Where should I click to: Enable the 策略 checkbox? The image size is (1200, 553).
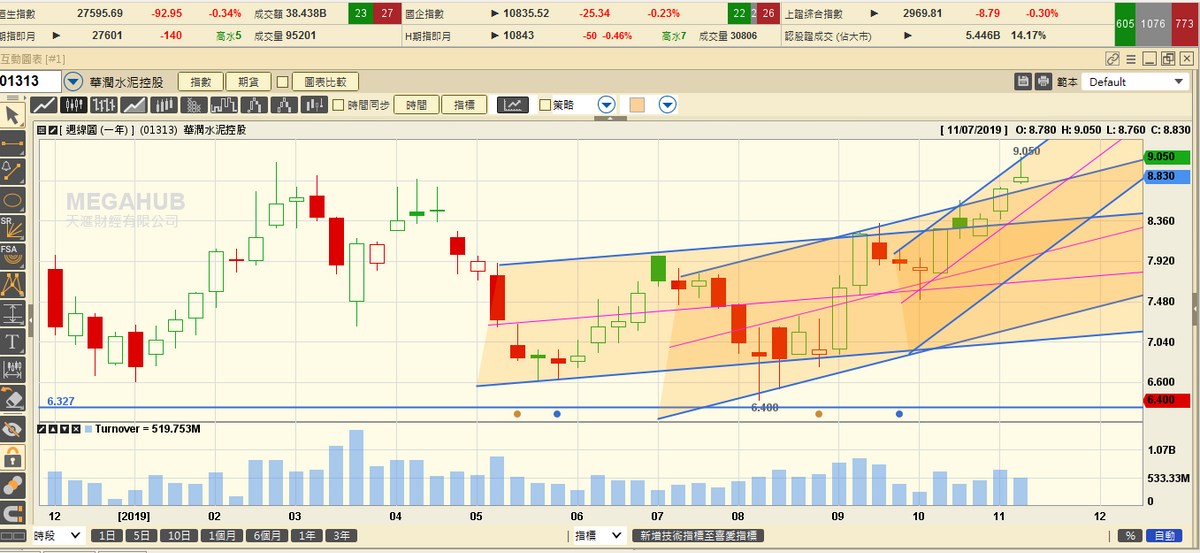coord(545,104)
